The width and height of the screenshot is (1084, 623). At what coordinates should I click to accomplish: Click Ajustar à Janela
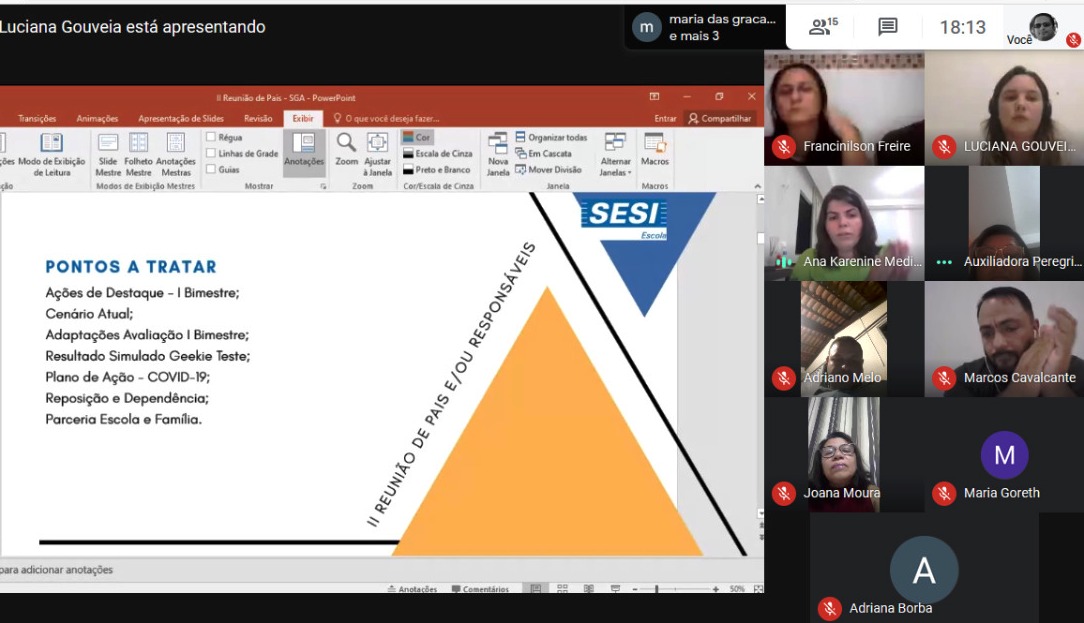377,154
